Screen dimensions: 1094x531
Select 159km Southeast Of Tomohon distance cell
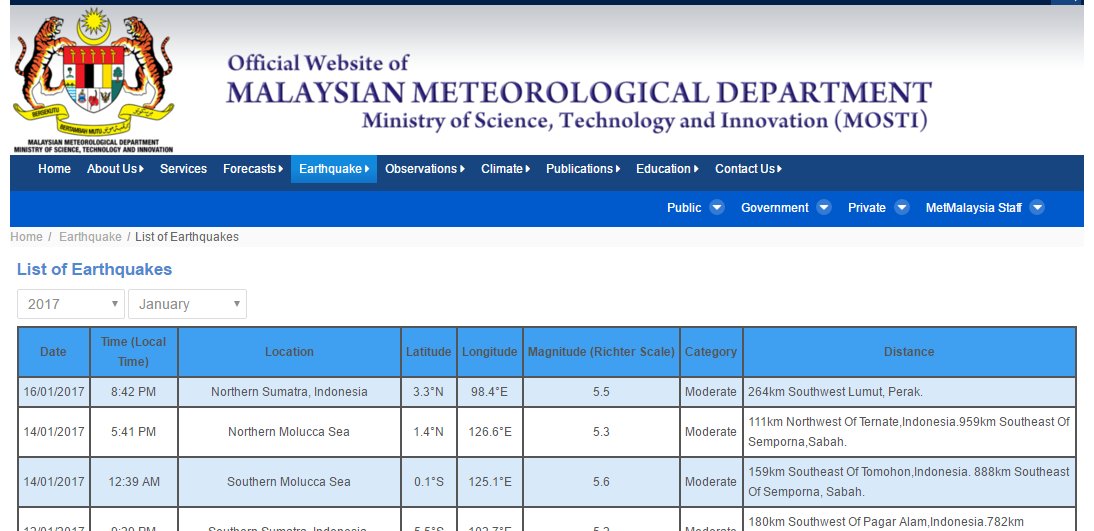909,482
